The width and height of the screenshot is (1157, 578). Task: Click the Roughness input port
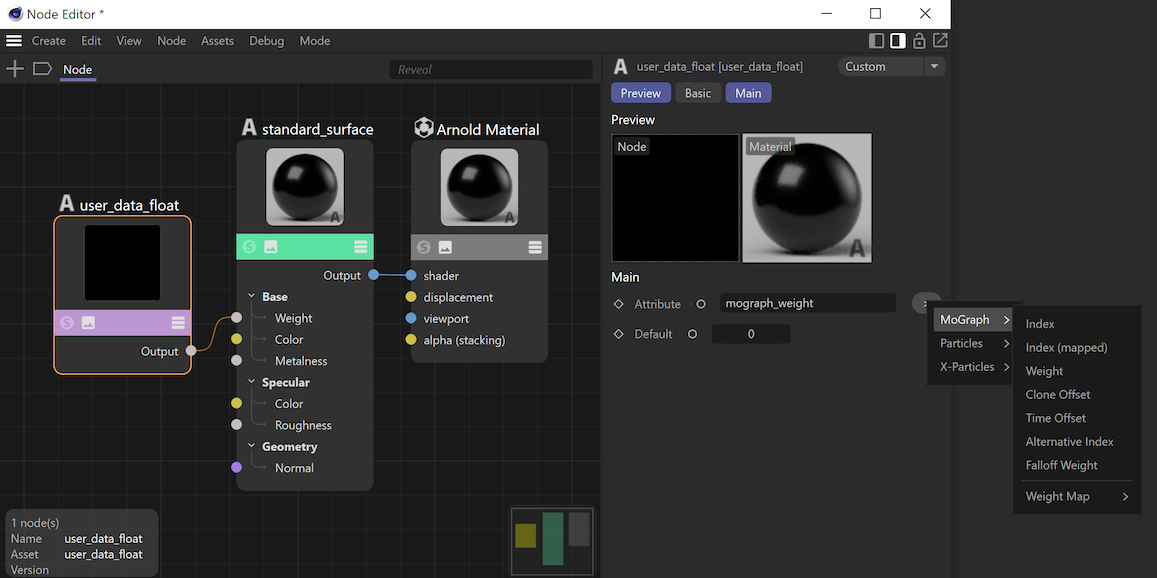(x=236, y=425)
